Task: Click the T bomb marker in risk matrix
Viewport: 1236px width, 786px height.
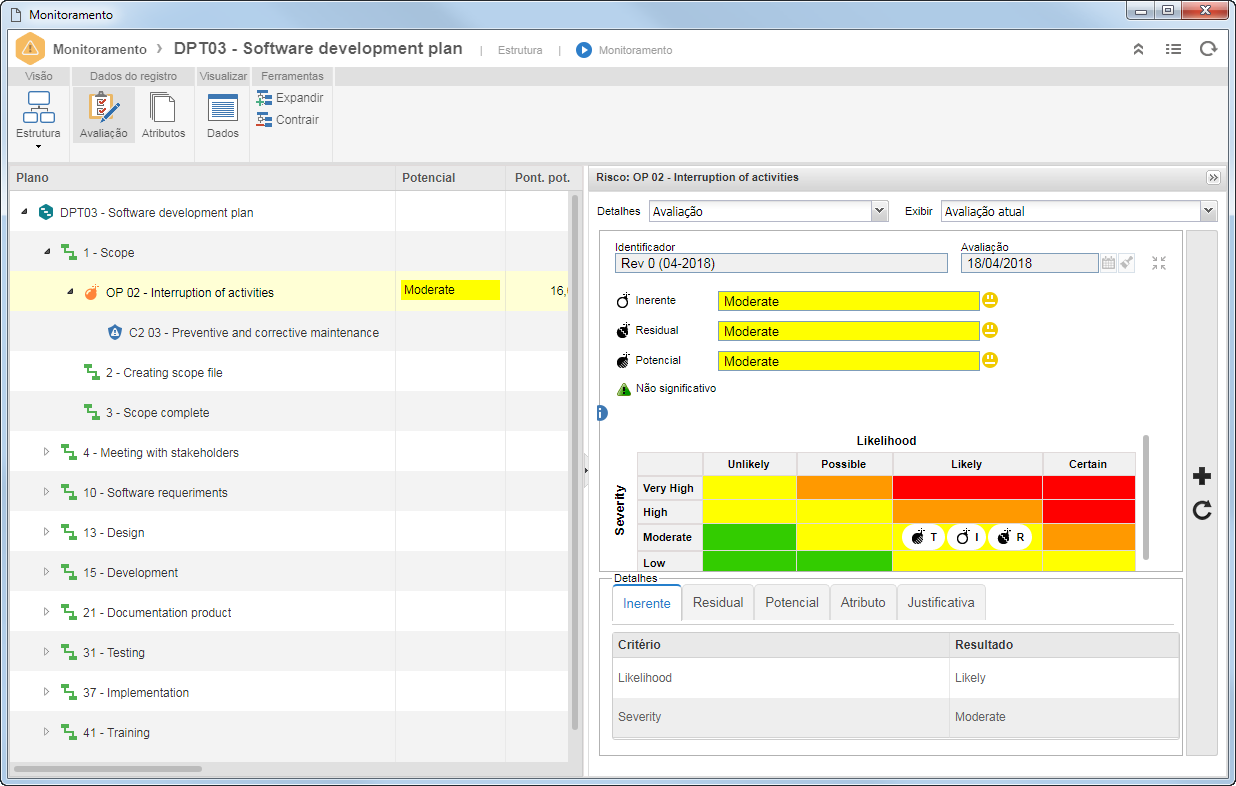Action: pyautogui.click(x=923, y=537)
